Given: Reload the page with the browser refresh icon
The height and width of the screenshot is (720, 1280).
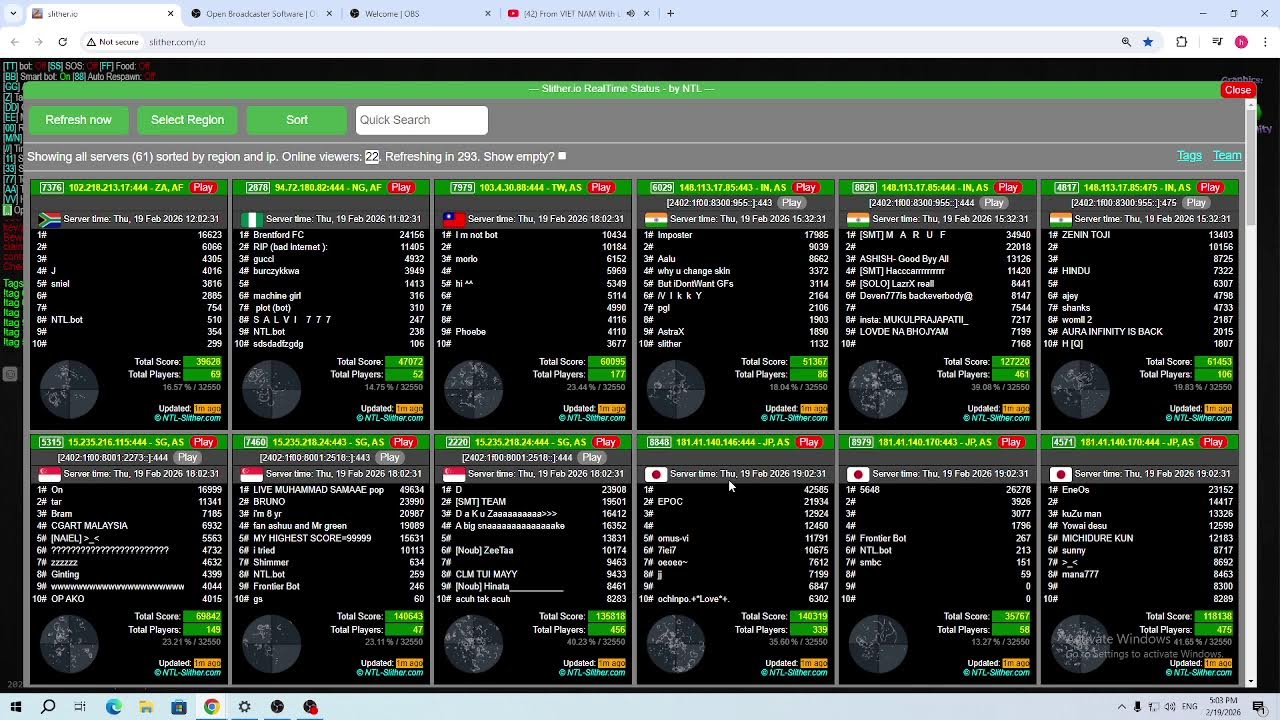Looking at the screenshot, I should 62,42.
